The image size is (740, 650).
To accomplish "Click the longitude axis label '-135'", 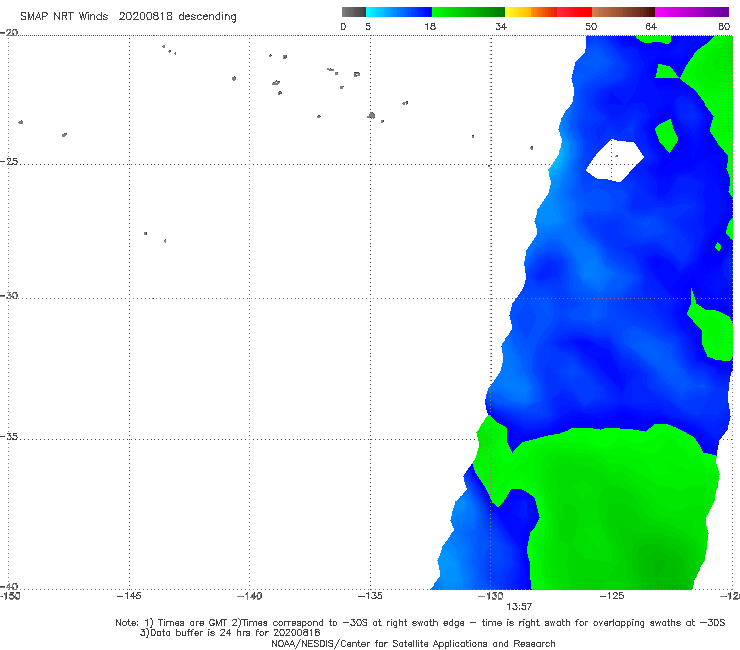I will point(370,596).
